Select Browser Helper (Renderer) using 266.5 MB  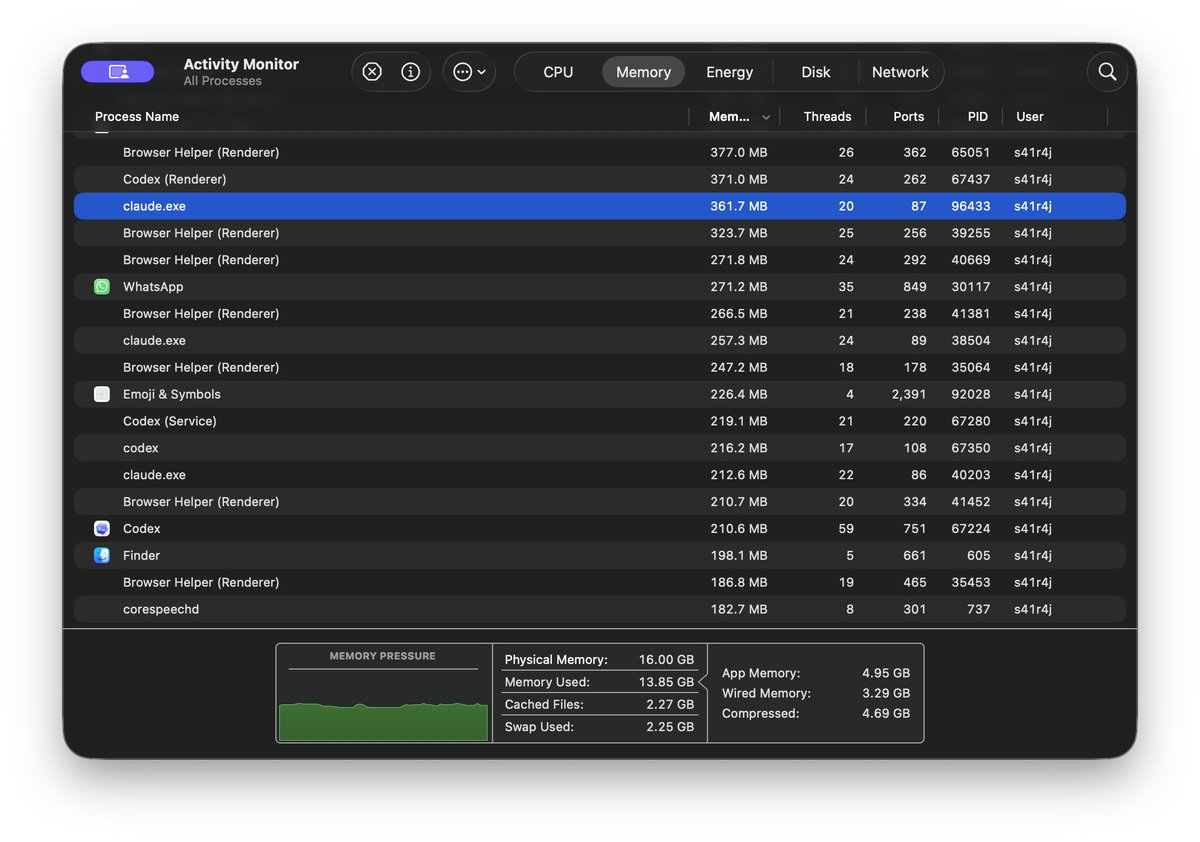pos(600,314)
